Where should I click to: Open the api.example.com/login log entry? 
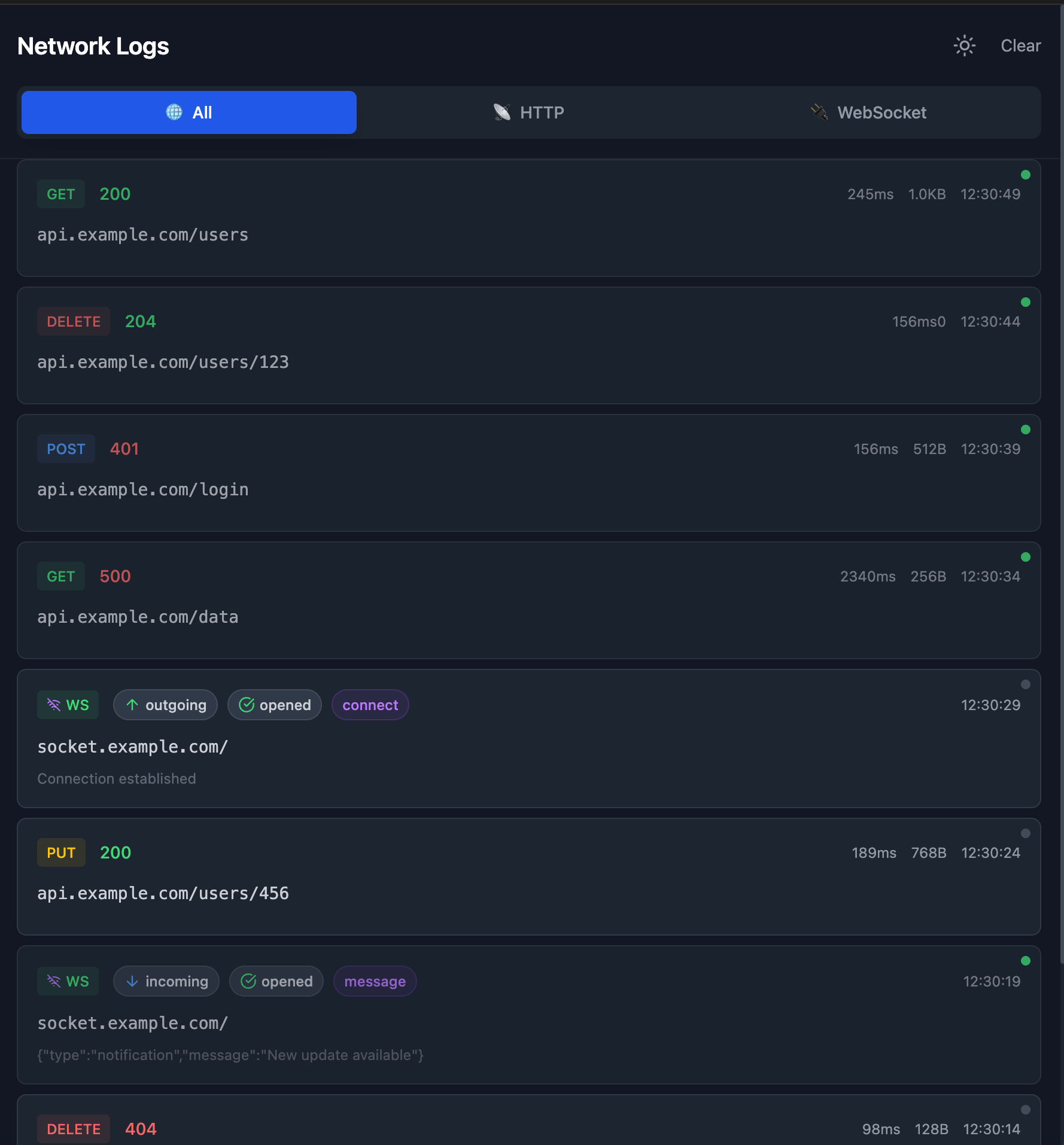(529, 473)
